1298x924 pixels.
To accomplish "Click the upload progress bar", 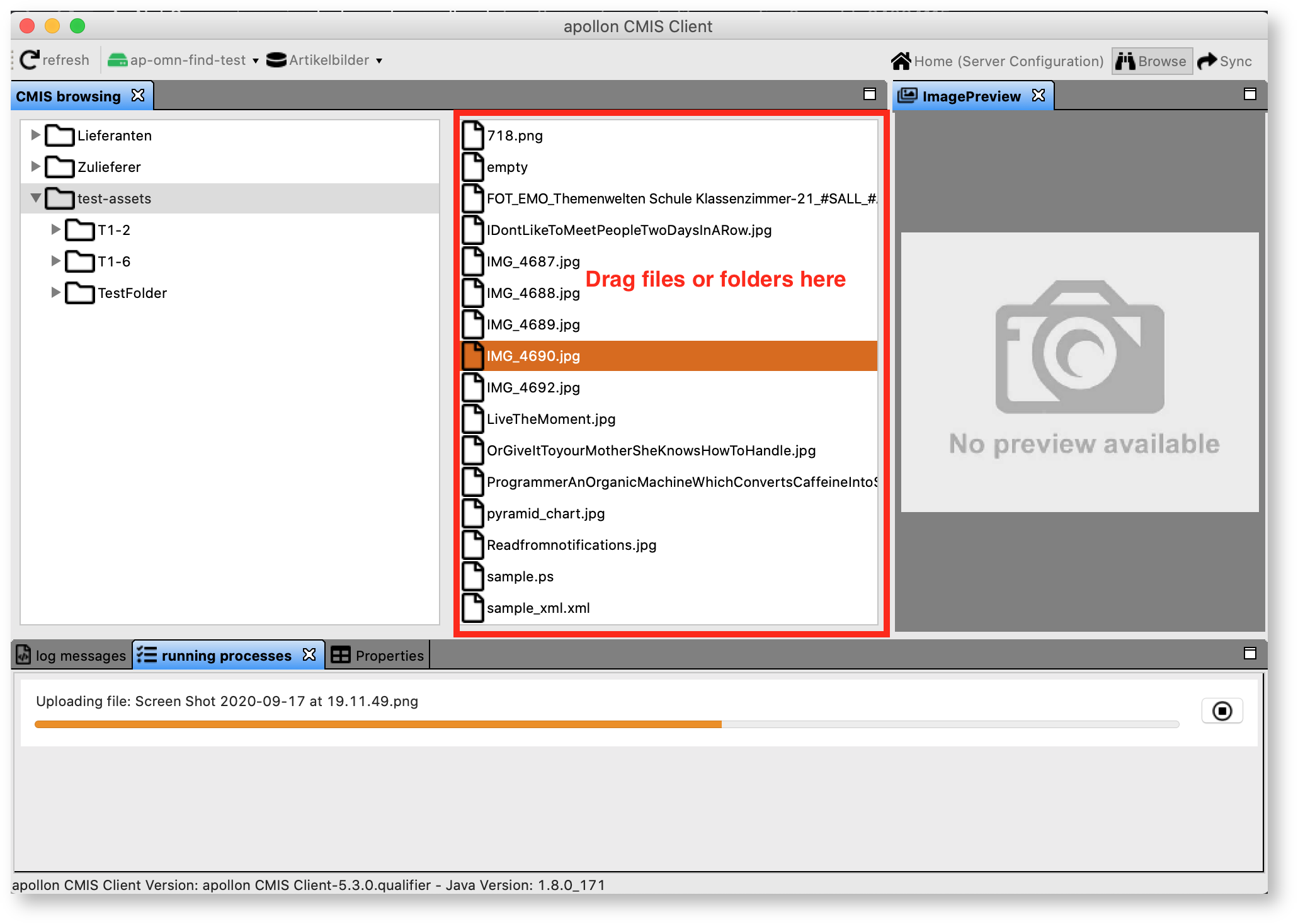I will coord(606,724).
